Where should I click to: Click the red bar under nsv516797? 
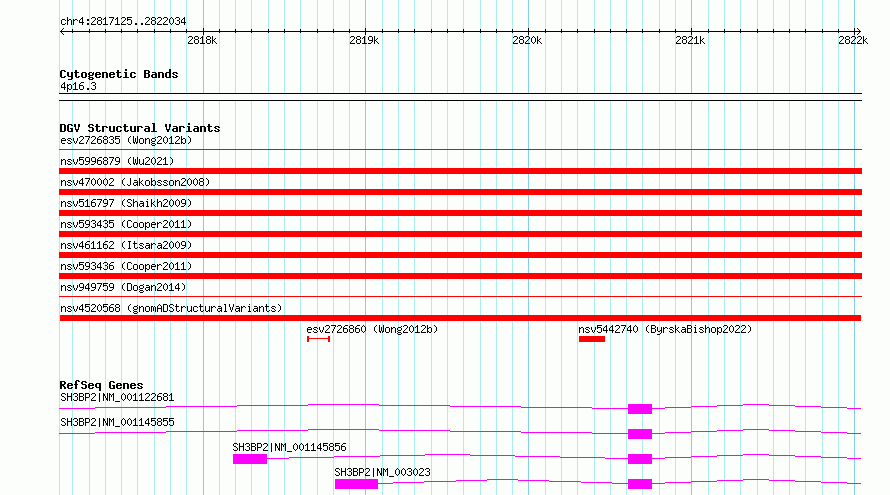(x=460, y=213)
